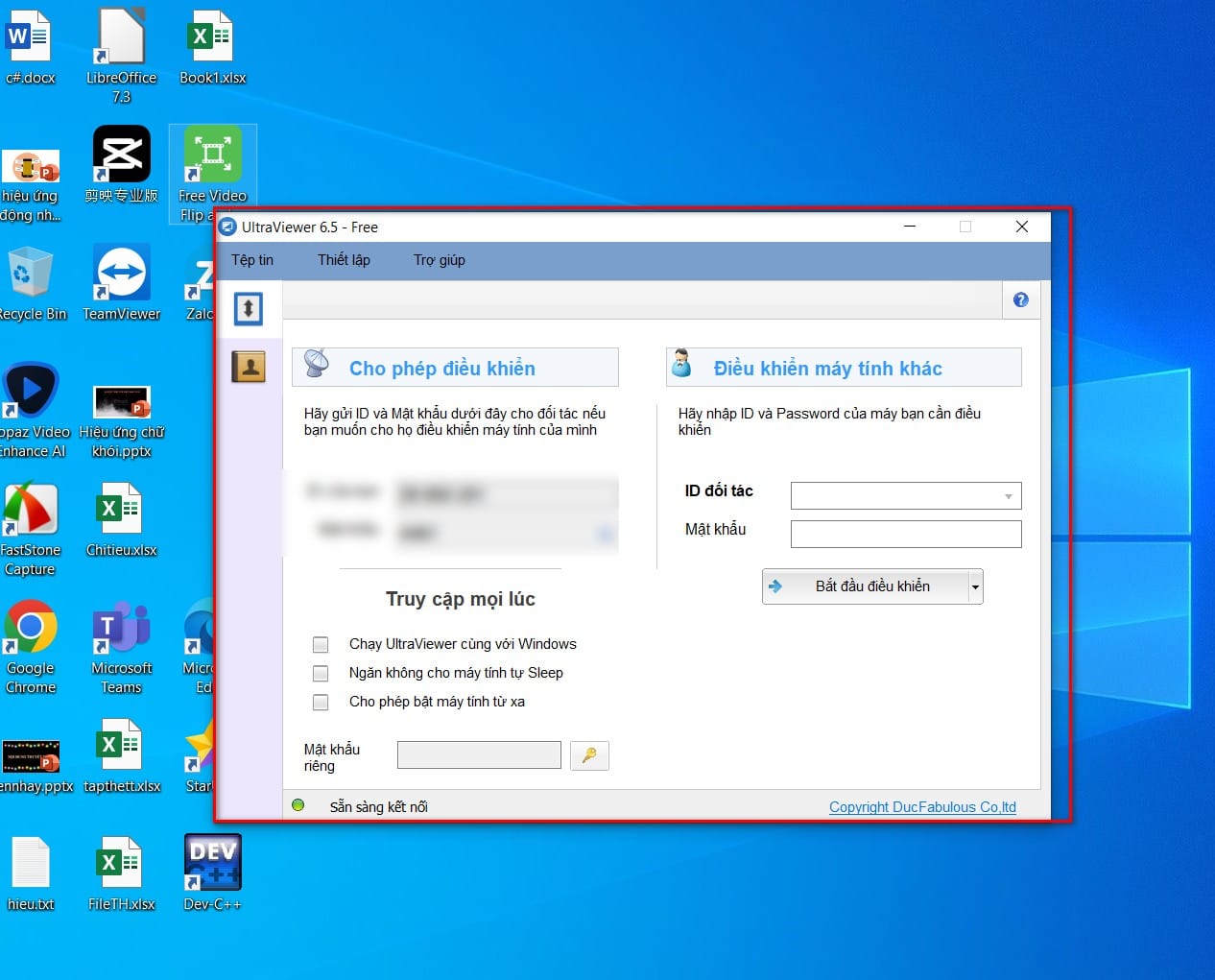The height and width of the screenshot is (980, 1215).
Task: Open the Thiết lập menu
Action: point(344,260)
